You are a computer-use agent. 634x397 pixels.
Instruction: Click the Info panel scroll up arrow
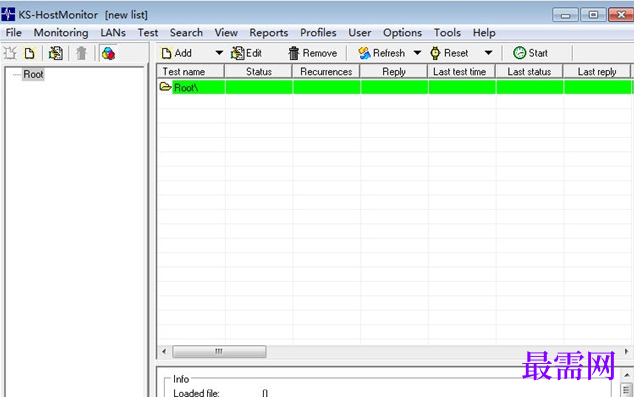627,375
